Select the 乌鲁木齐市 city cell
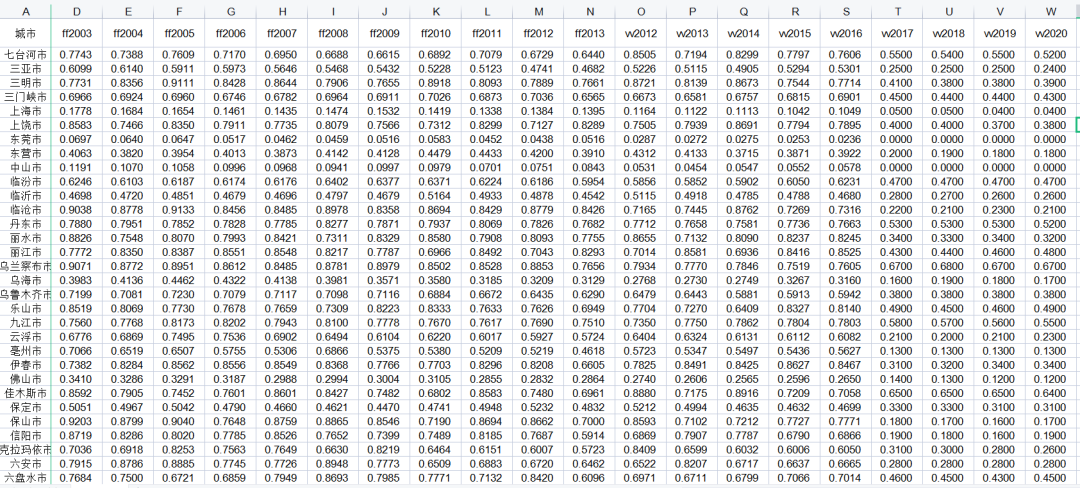 coord(25,295)
